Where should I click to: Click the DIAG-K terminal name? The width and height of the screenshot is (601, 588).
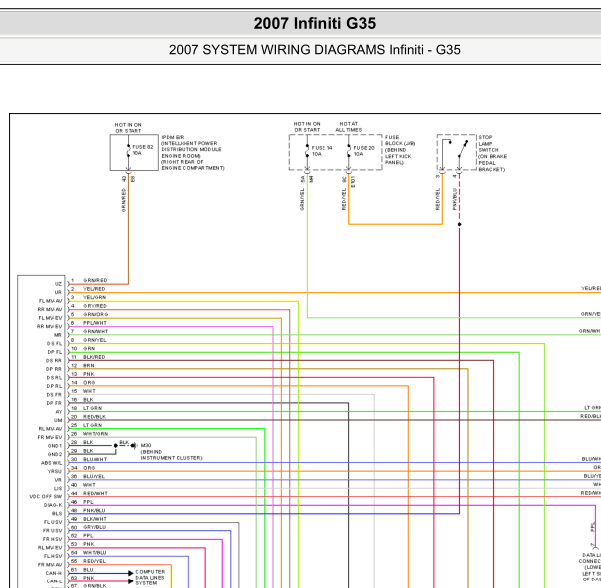[x=53, y=505]
